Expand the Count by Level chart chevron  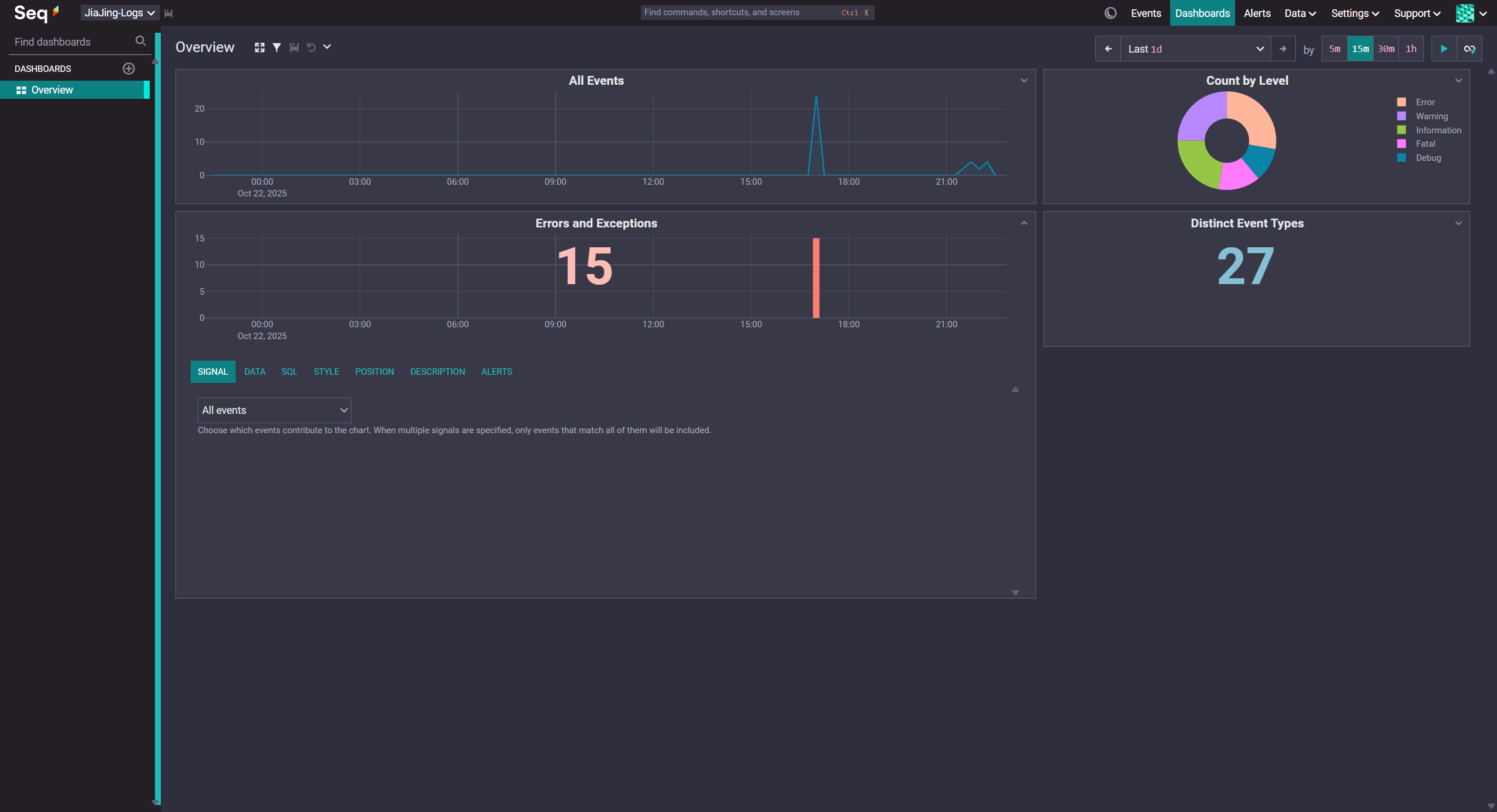tap(1458, 81)
